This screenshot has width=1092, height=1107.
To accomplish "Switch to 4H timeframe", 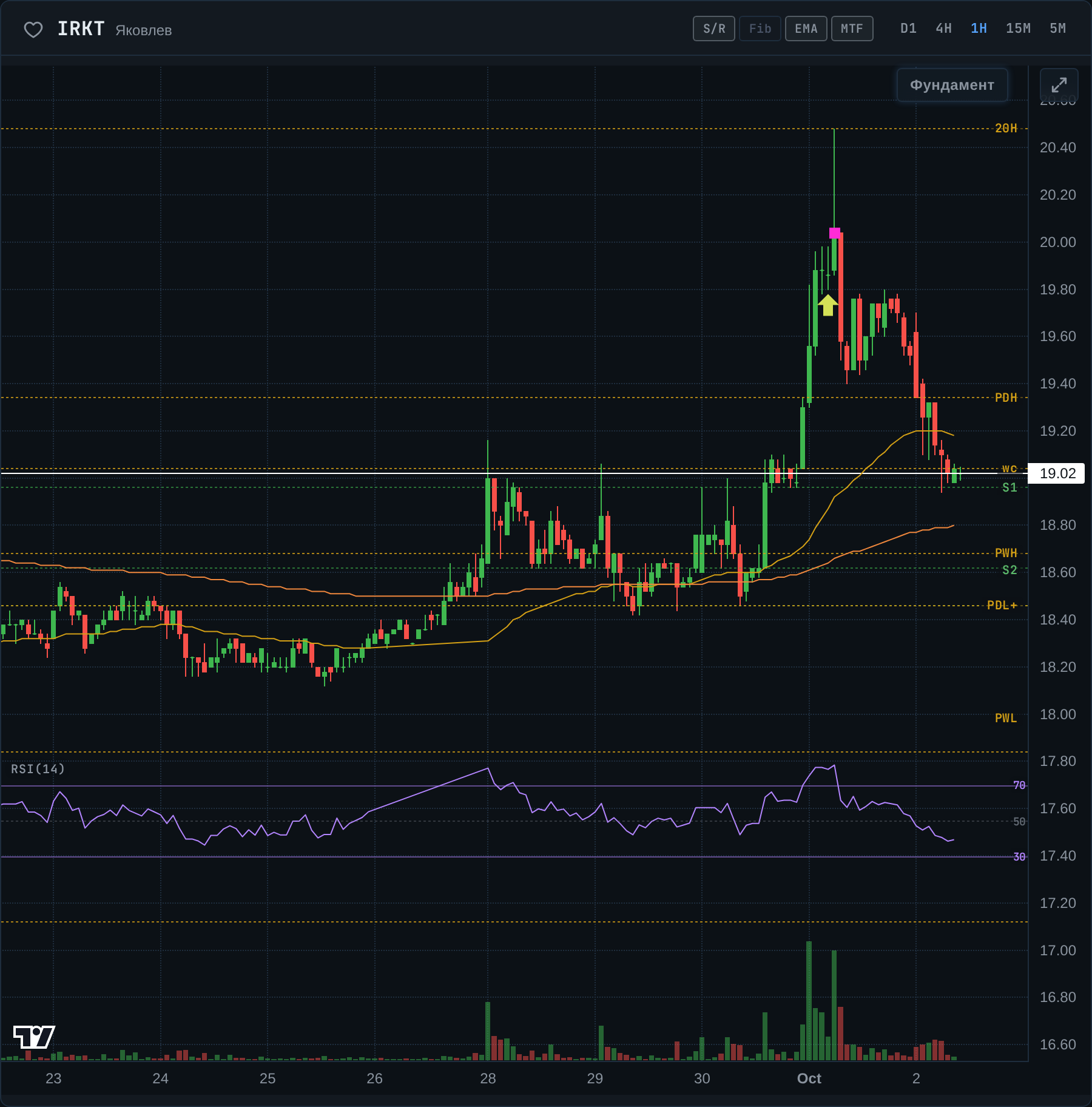I will tap(943, 29).
